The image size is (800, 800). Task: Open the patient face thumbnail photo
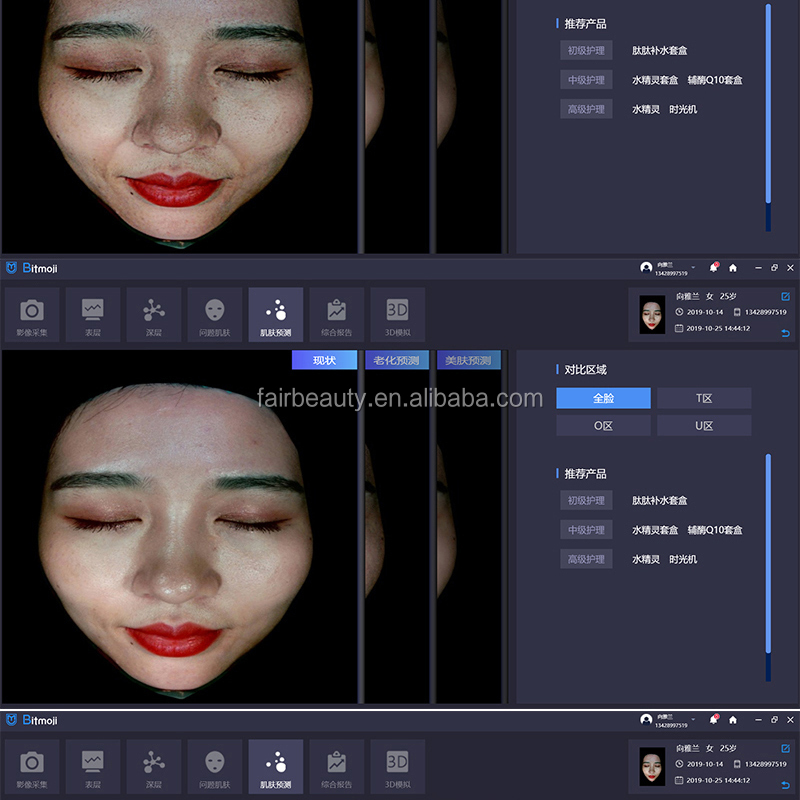pos(652,312)
